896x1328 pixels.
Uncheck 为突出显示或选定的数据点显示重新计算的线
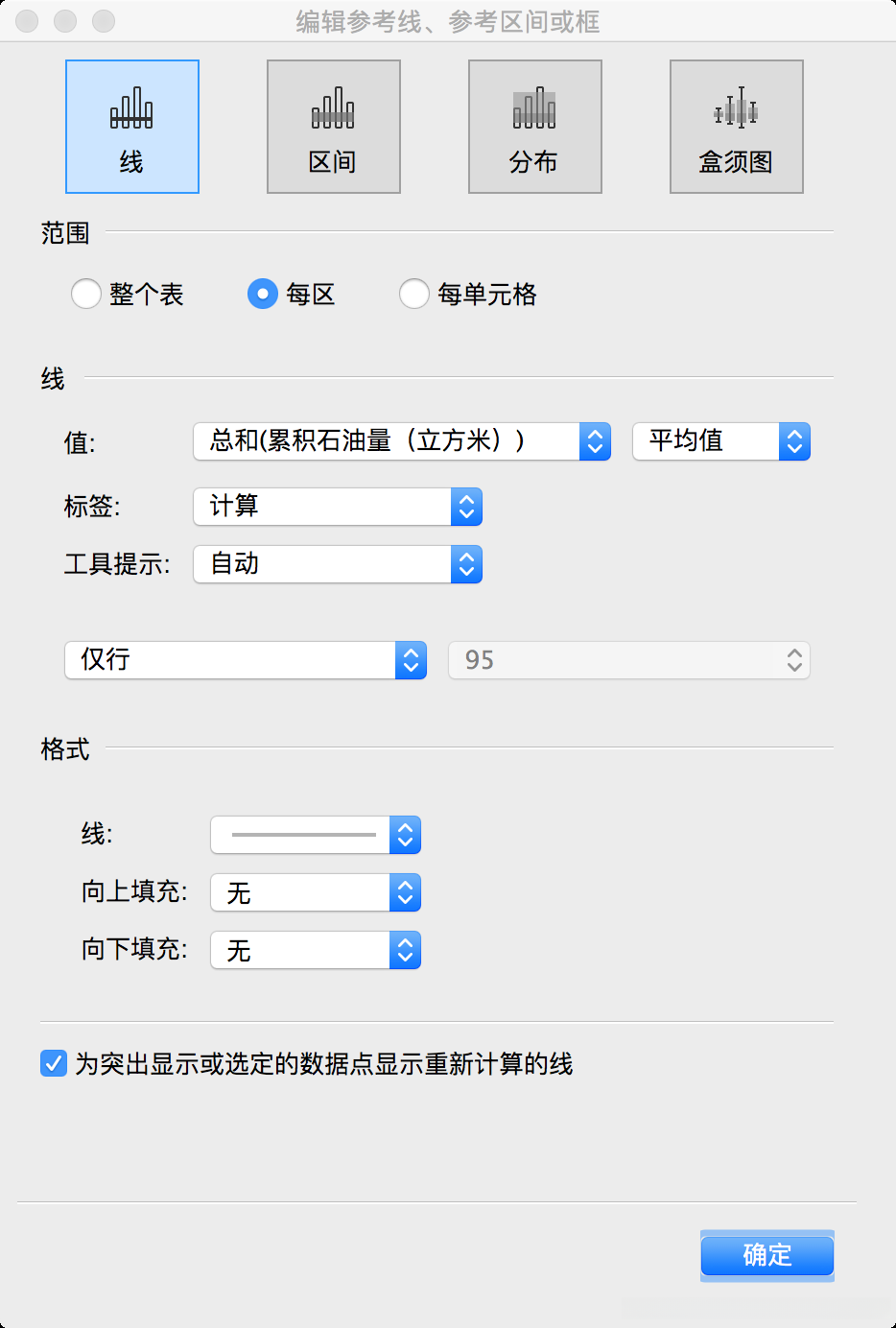[53, 1063]
